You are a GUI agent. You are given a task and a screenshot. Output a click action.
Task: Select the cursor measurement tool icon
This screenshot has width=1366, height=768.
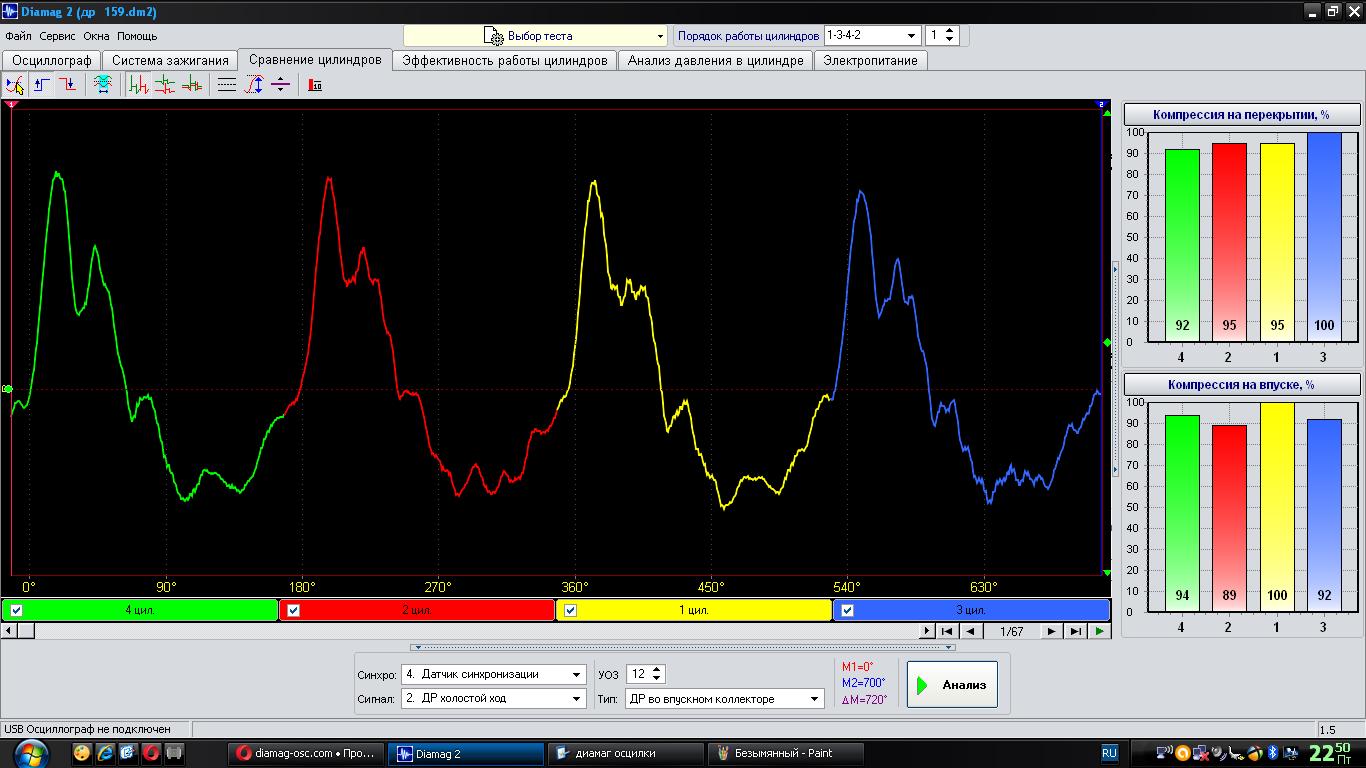(15, 85)
